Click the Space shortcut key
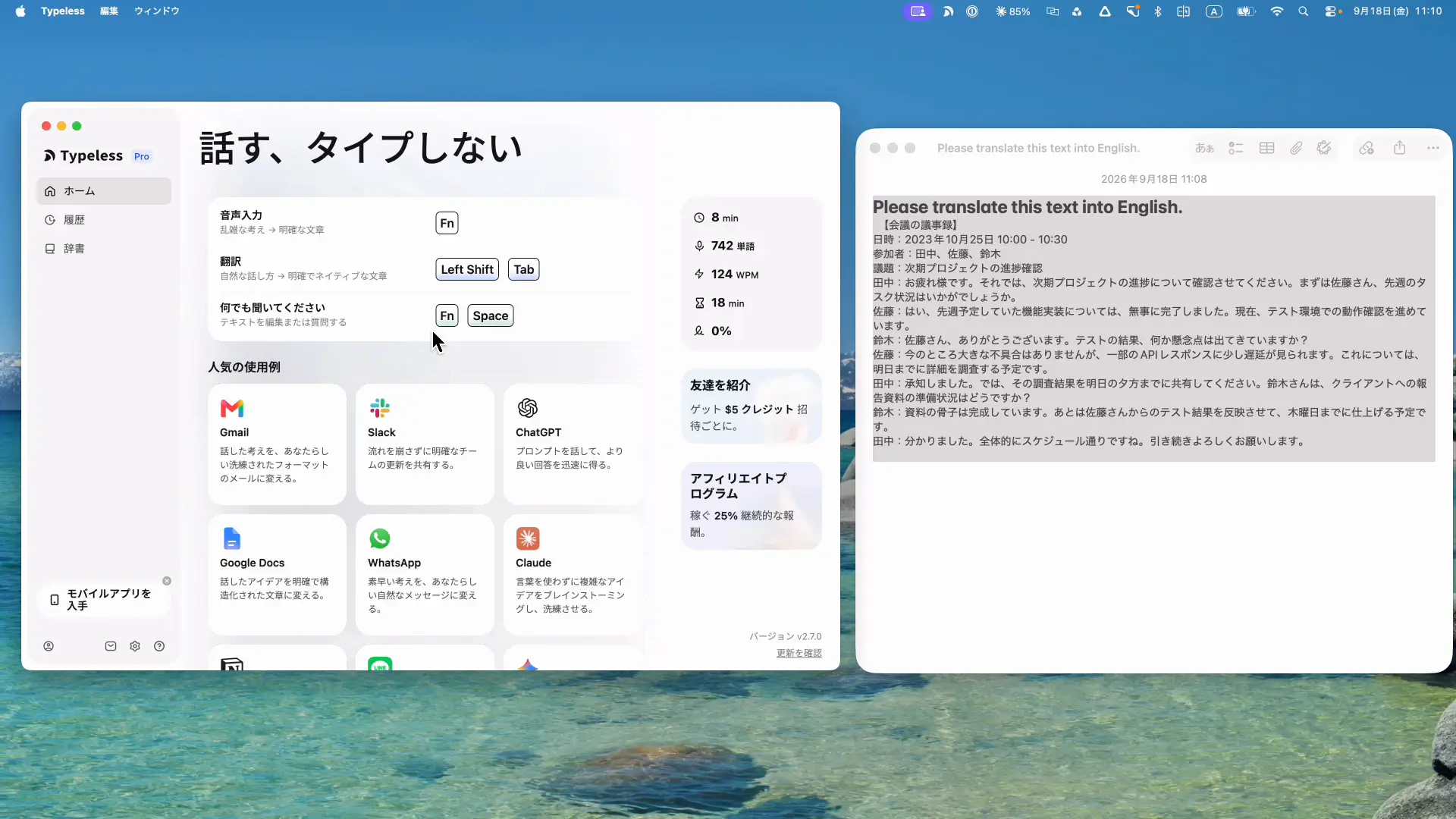The image size is (1456, 819). click(x=491, y=315)
